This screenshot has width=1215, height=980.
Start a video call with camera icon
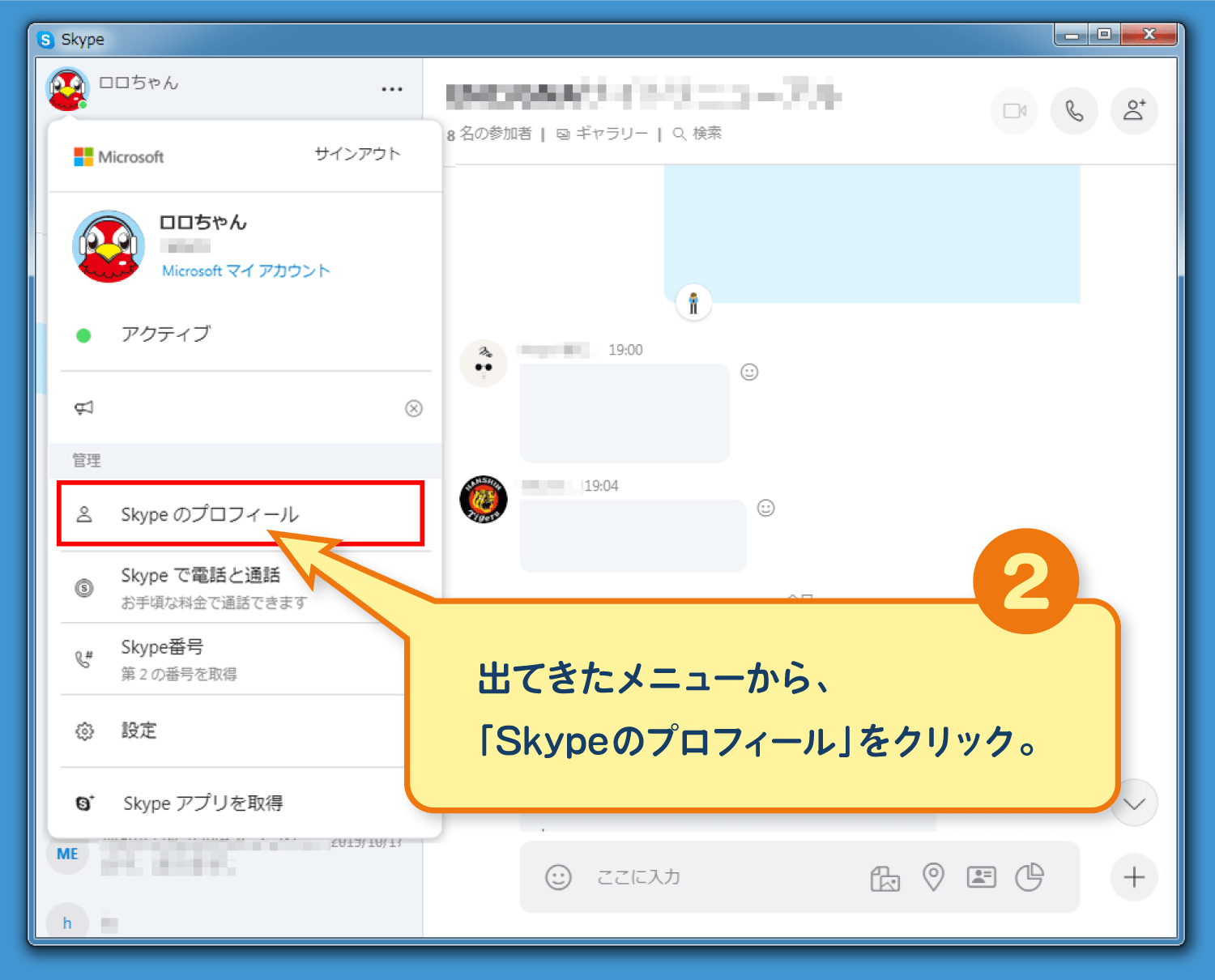tap(1014, 111)
